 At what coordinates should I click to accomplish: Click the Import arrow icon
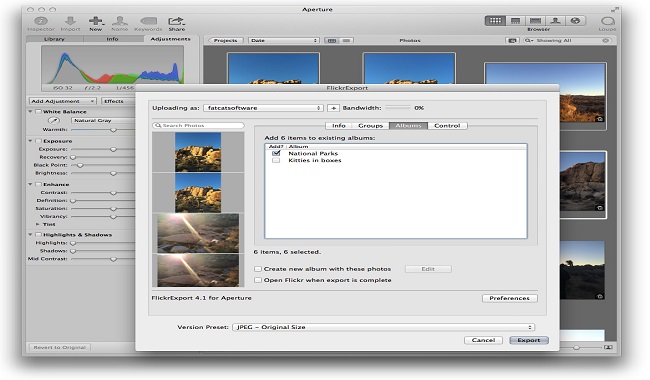70,21
